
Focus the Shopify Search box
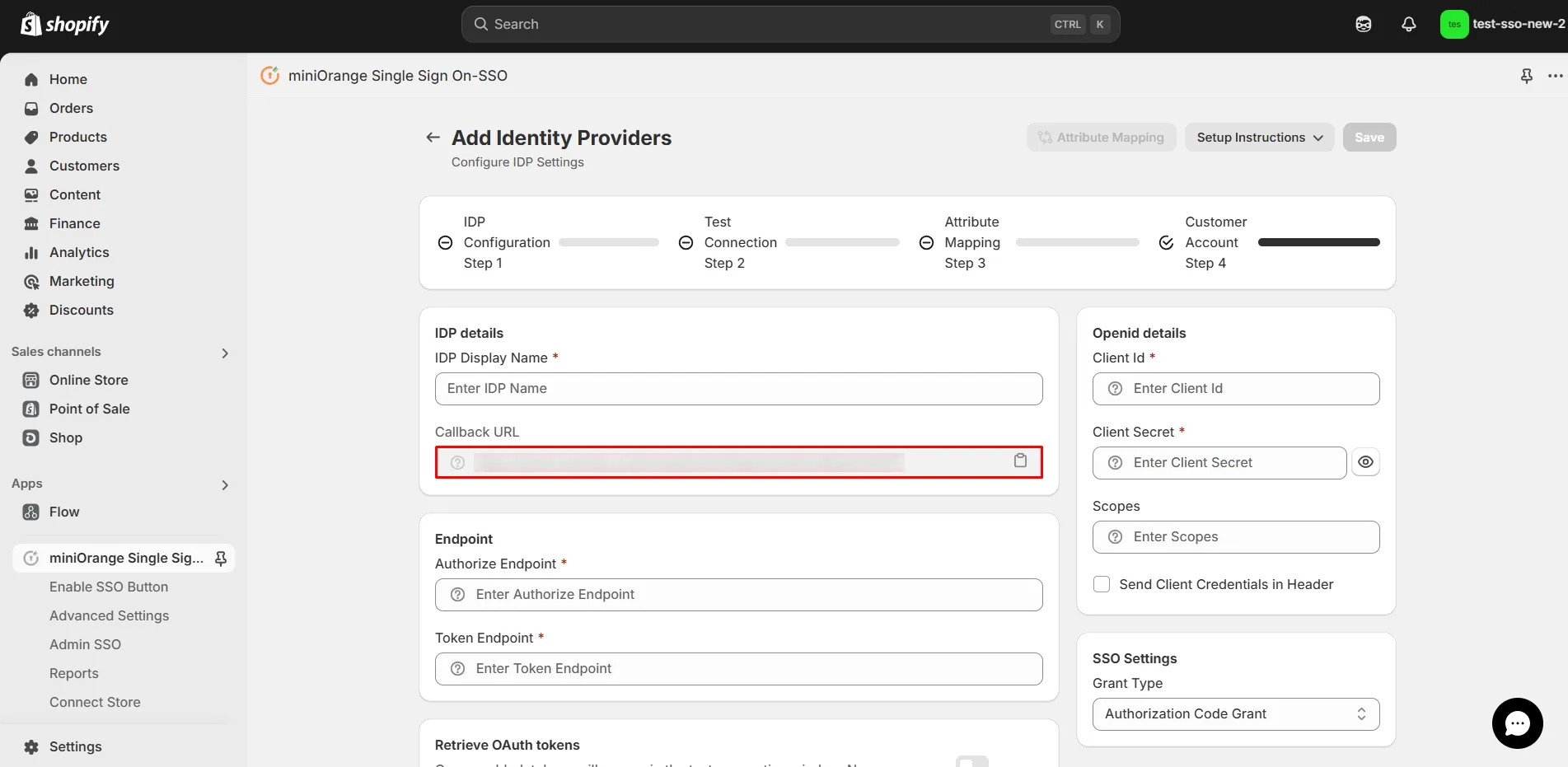pos(790,25)
